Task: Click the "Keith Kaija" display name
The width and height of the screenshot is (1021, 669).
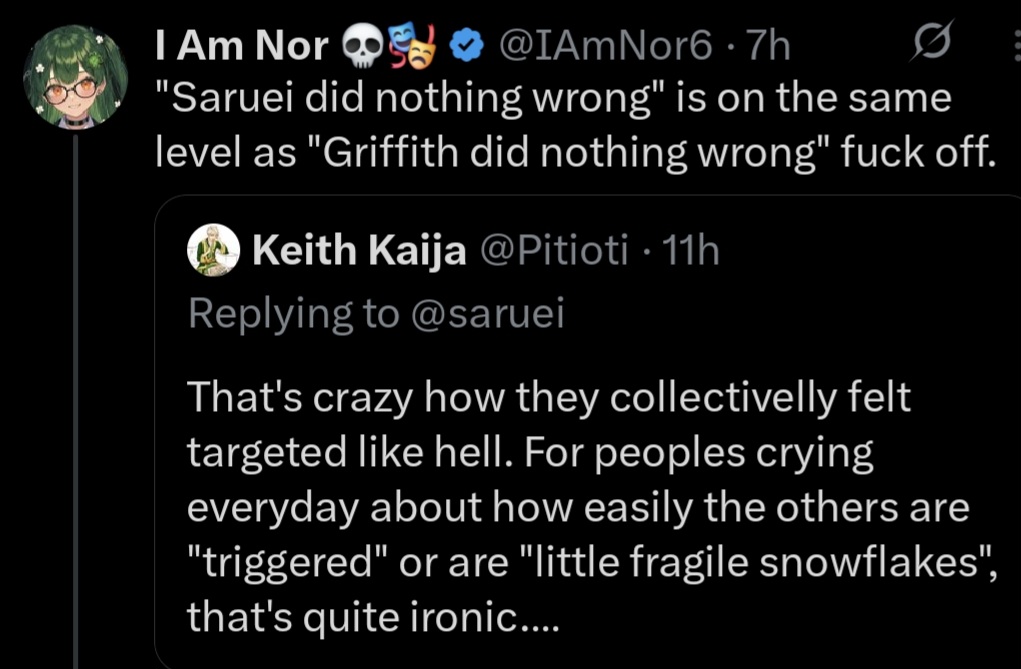Action: point(360,251)
